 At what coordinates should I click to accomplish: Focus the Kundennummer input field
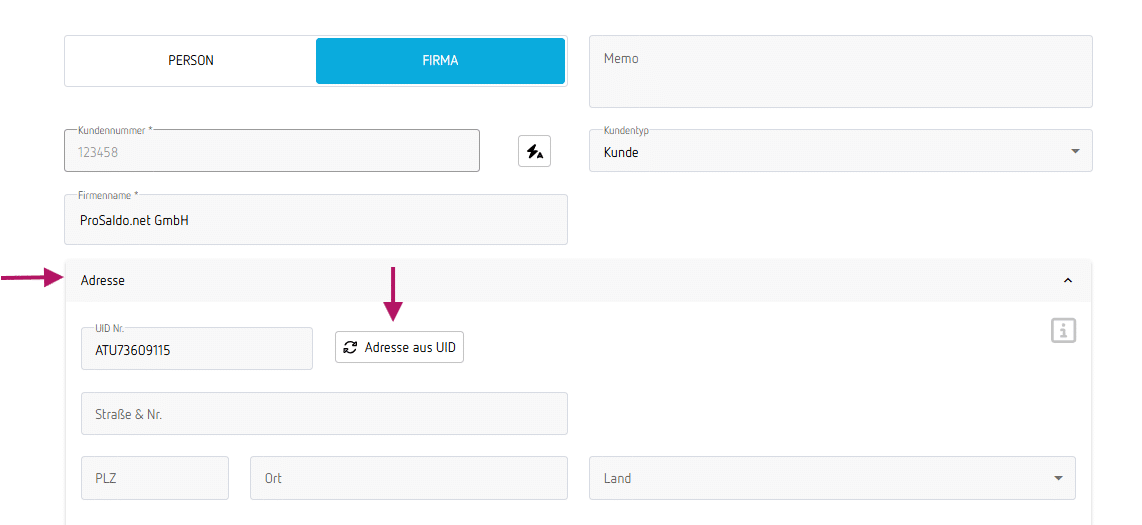click(x=272, y=152)
